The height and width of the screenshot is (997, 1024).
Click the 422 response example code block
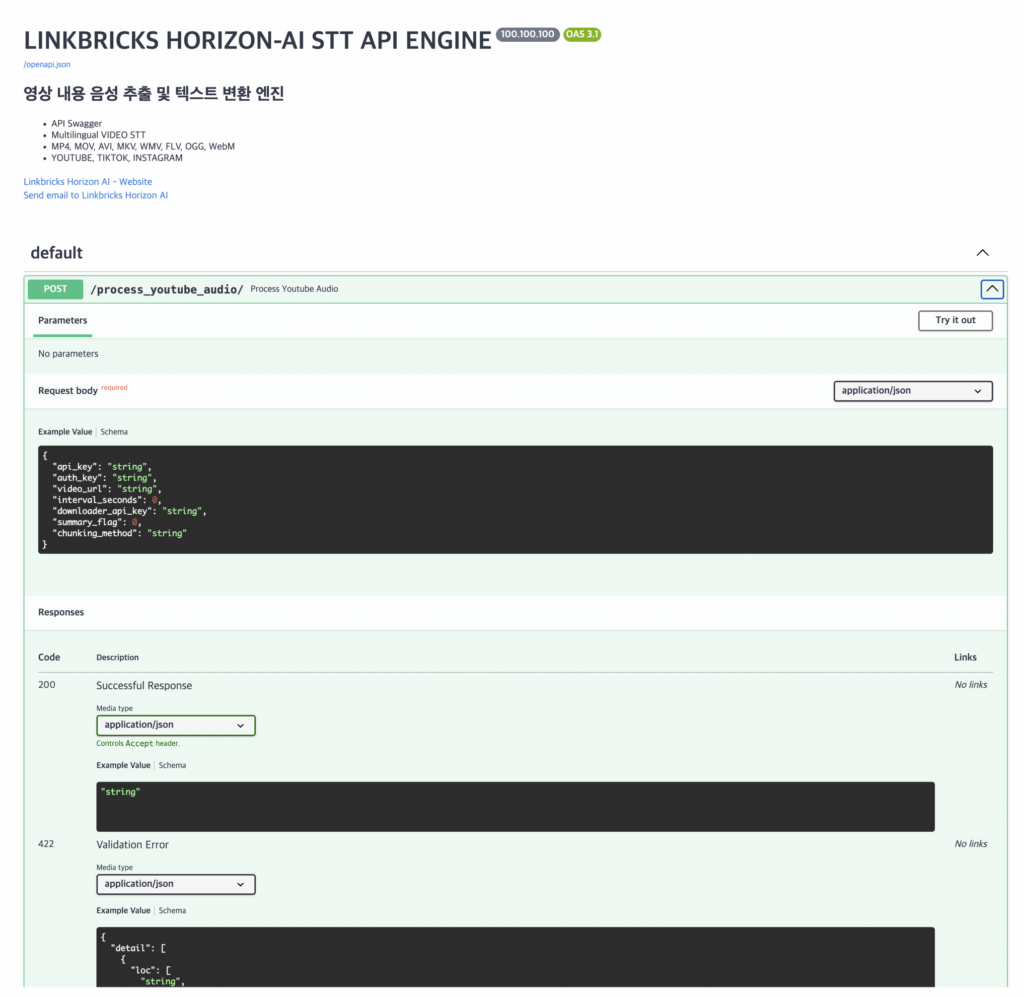click(x=515, y=957)
